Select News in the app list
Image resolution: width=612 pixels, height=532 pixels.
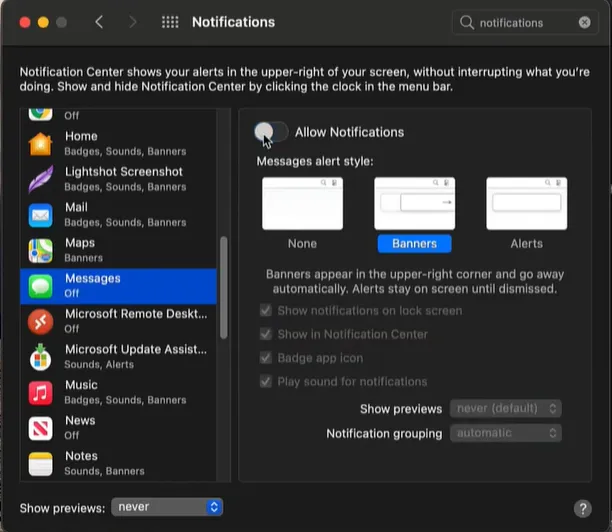pos(118,428)
